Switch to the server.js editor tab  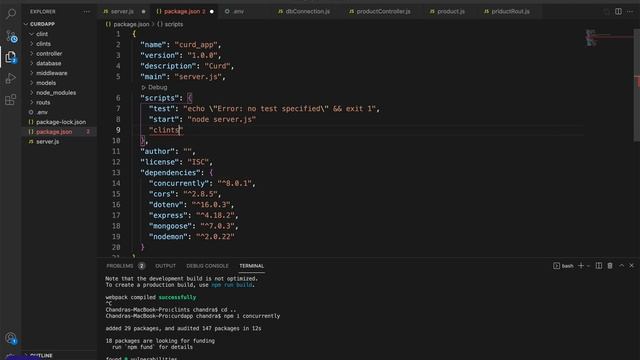coord(124,11)
